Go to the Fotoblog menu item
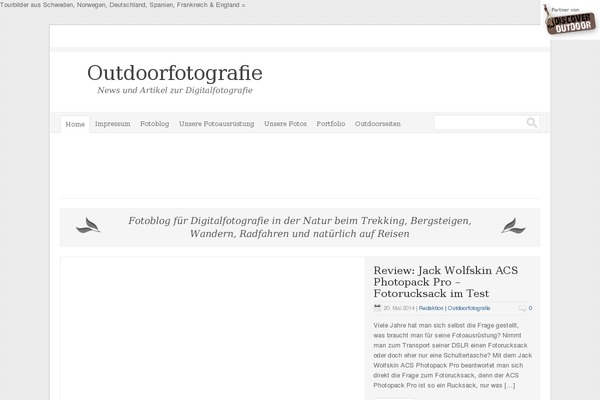Image resolution: width=600 pixels, height=400 pixels. pos(155,124)
